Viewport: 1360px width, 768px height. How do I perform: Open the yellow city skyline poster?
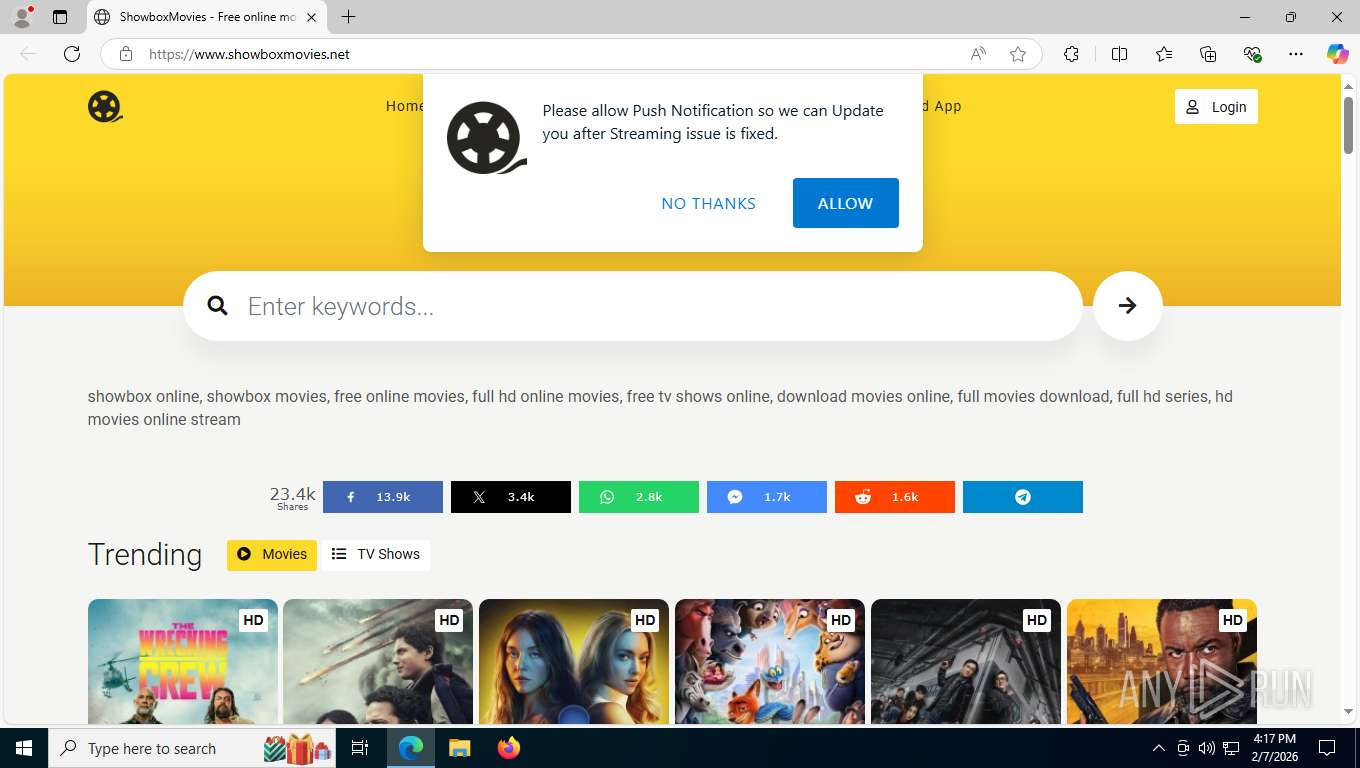pyautogui.click(x=1162, y=661)
